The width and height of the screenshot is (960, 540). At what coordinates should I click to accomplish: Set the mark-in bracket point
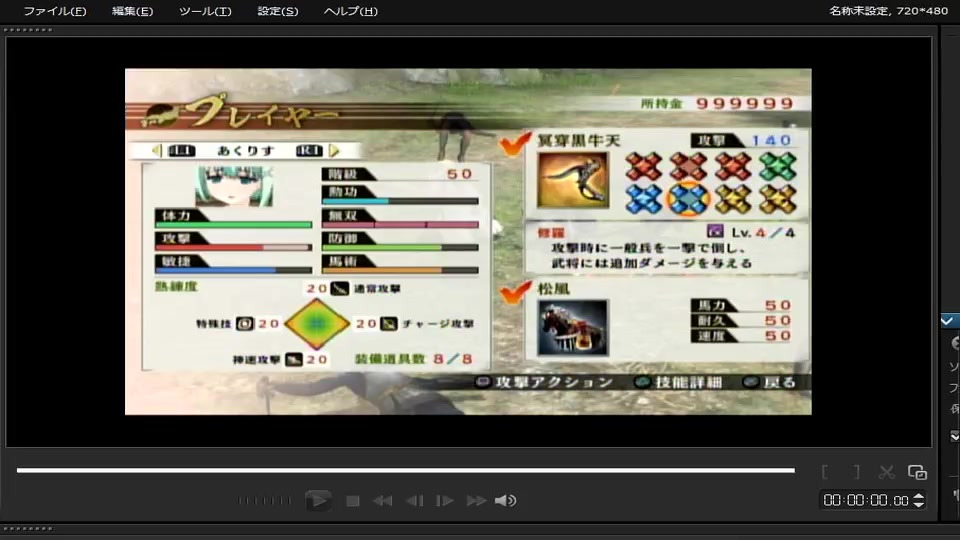[x=825, y=472]
